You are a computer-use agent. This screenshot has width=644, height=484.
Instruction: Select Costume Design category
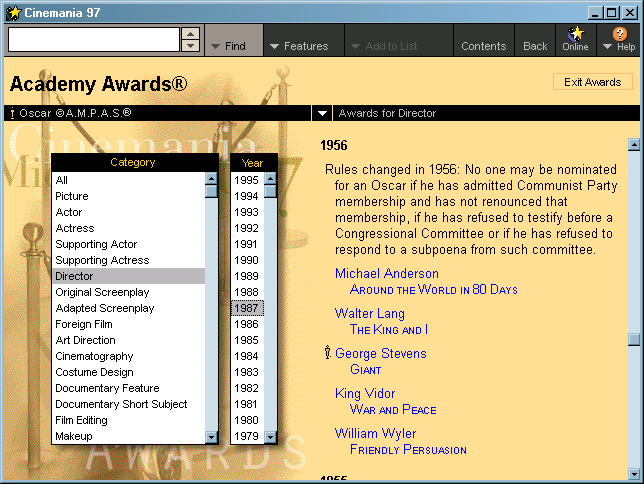coord(129,372)
